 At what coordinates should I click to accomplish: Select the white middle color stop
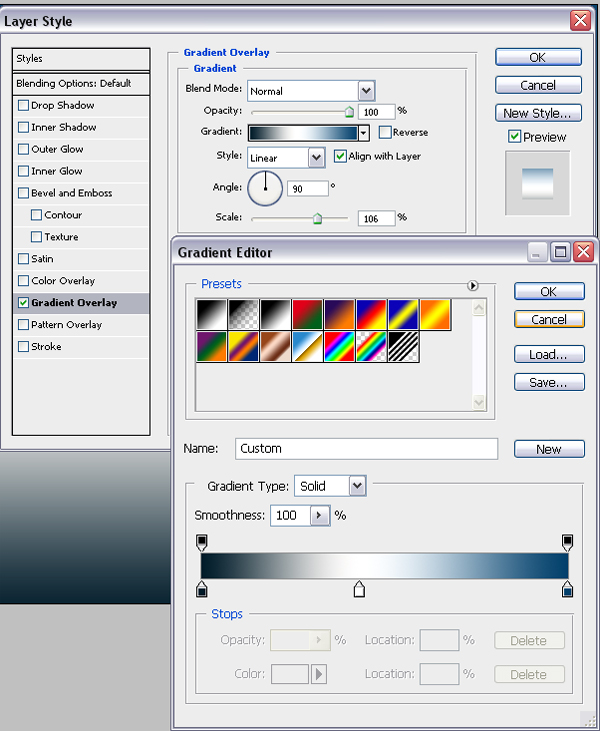pyautogui.click(x=359, y=589)
